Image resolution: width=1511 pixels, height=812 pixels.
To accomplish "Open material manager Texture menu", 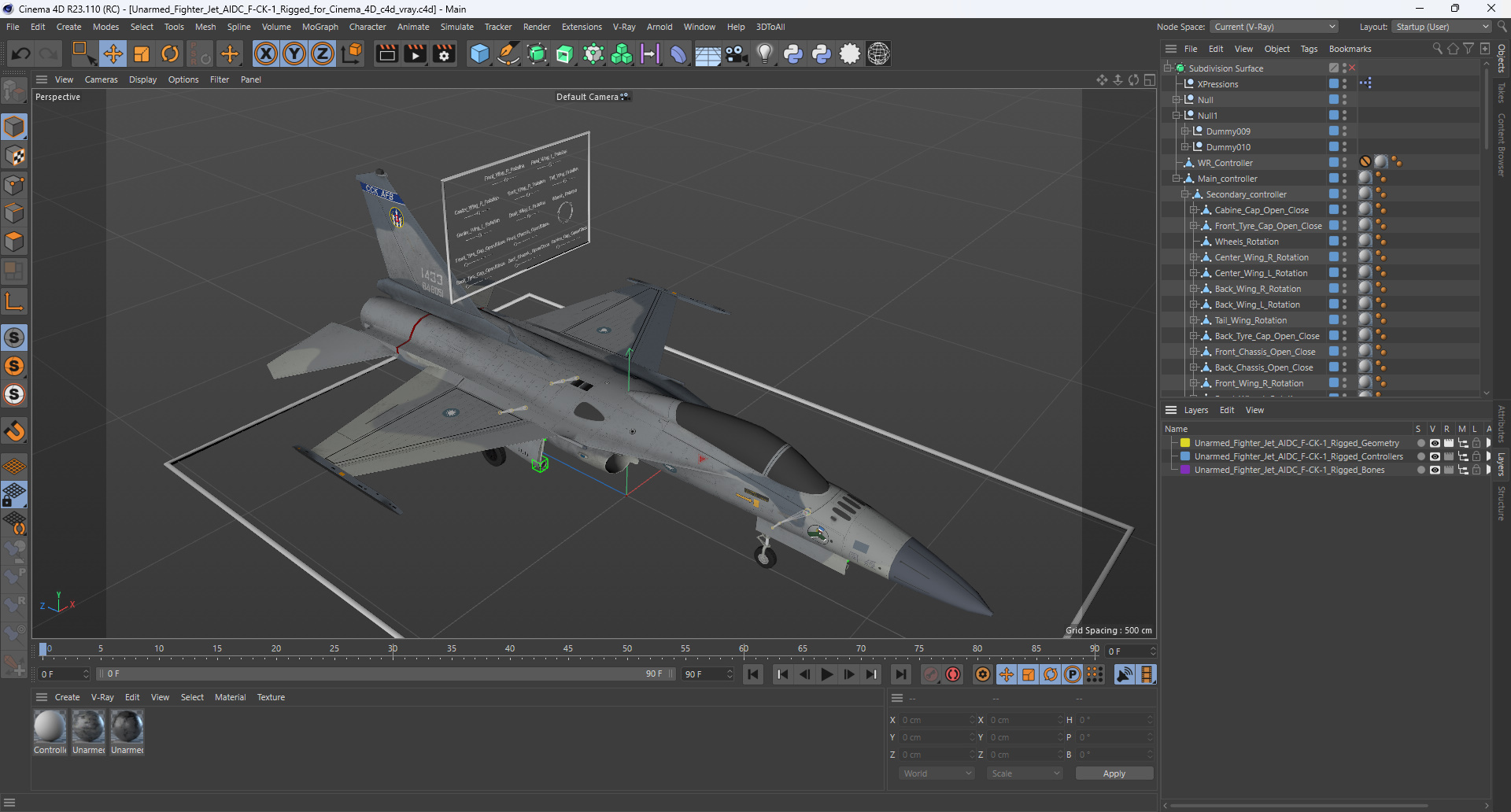I will pyautogui.click(x=271, y=697).
